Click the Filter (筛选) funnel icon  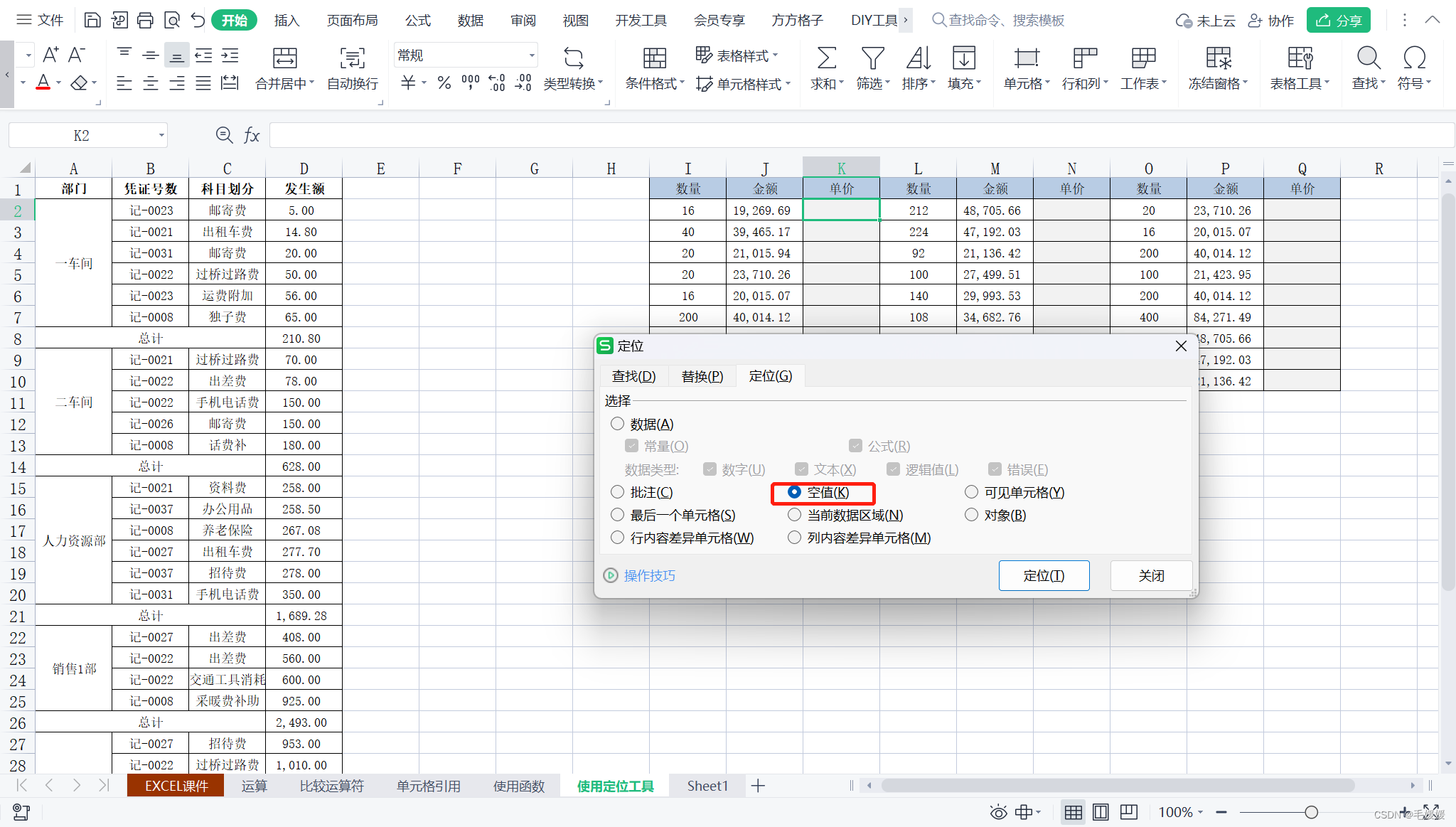872,58
